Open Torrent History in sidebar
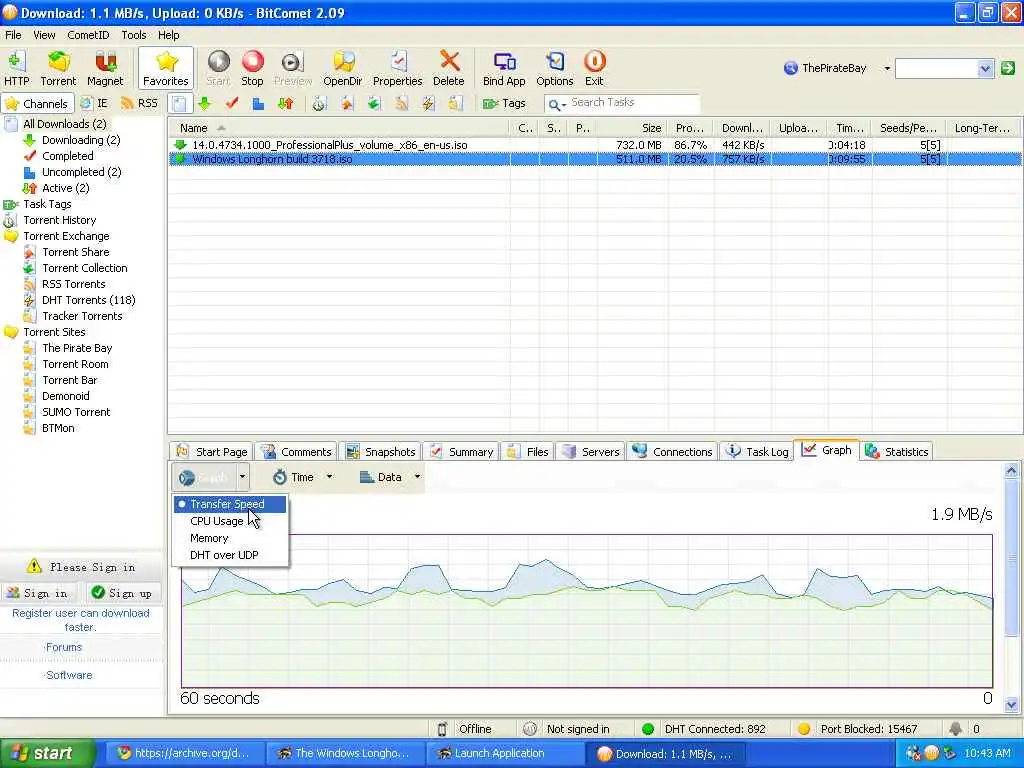1024x768 pixels. 59,220
